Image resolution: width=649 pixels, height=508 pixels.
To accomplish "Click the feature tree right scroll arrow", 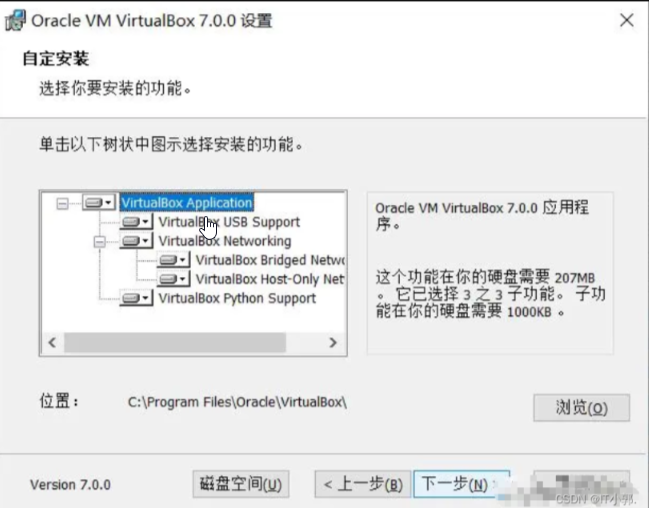I will point(333,343).
